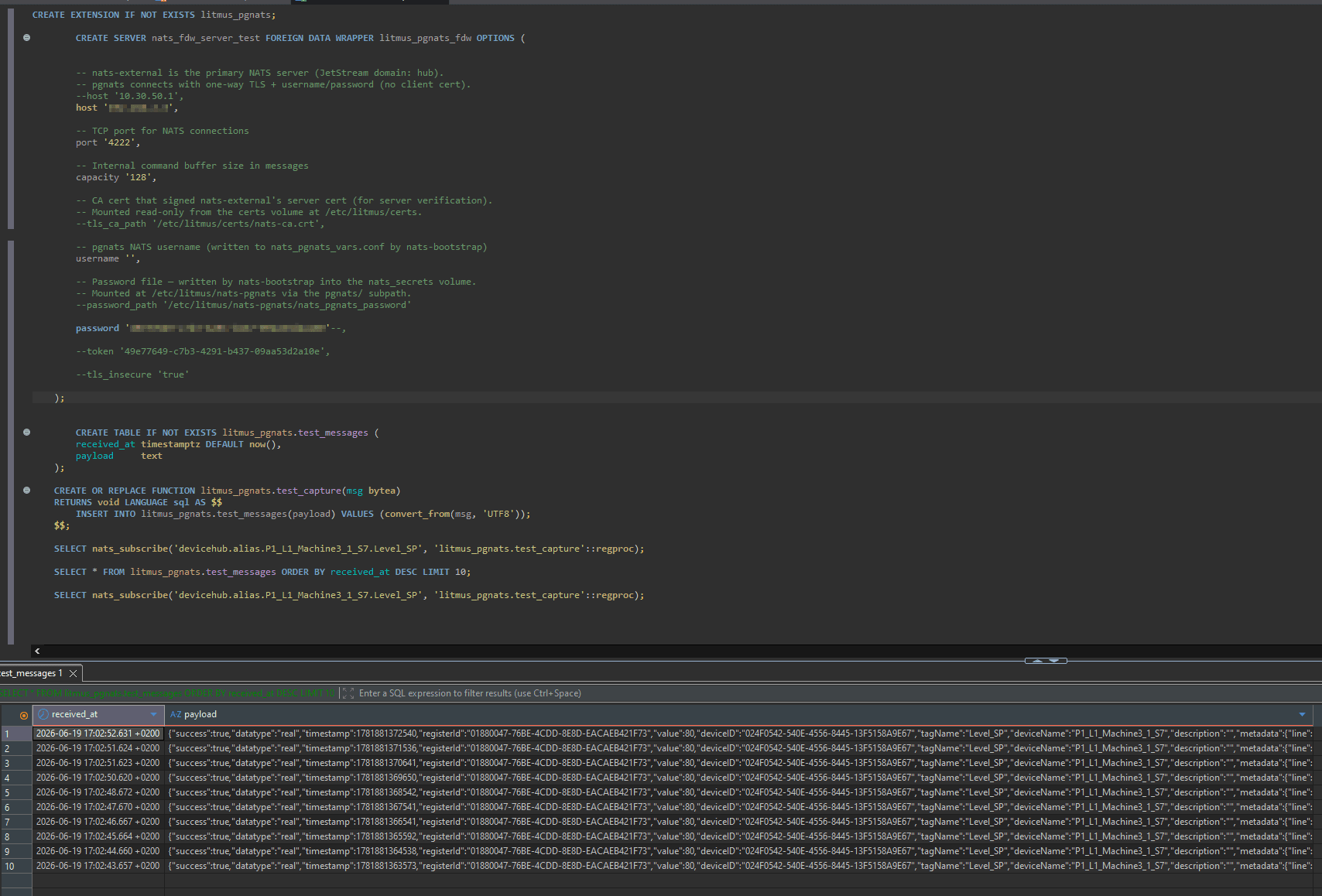Click the commented --tls_ca_path line
The image size is (1322, 896).
[x=200, y=224]
